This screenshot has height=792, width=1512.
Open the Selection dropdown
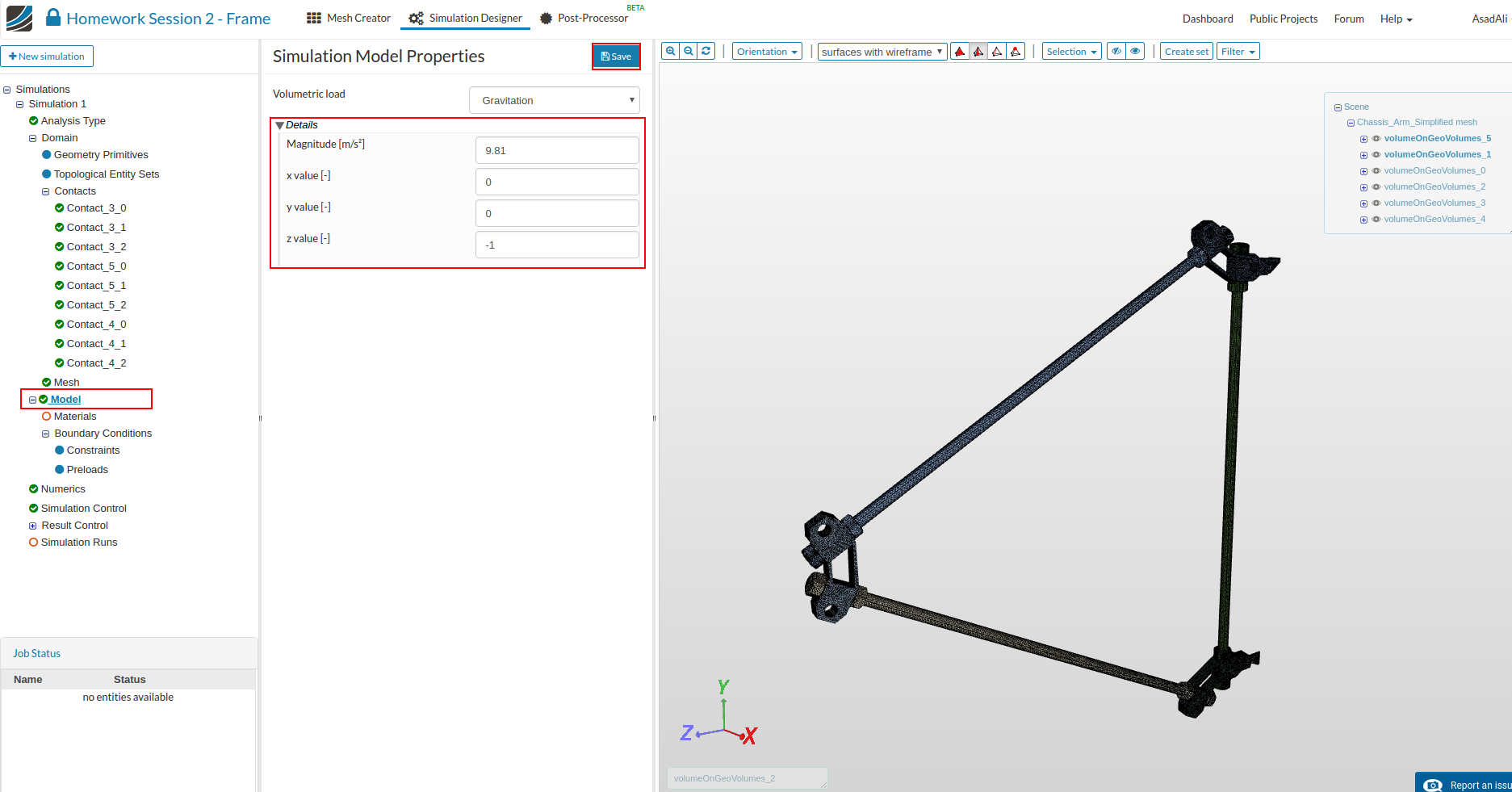coord(1072,52)
